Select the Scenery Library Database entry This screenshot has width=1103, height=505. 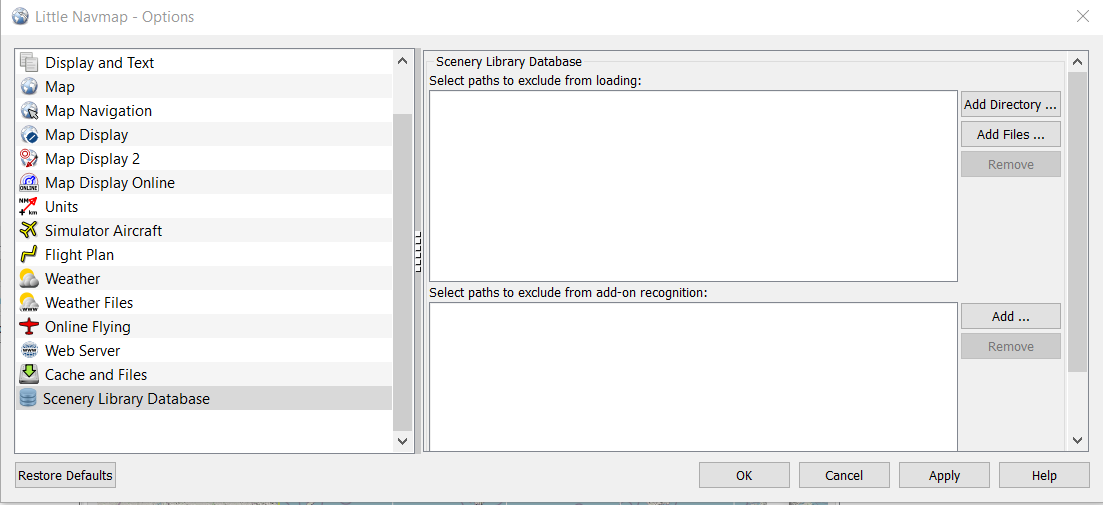203,398
